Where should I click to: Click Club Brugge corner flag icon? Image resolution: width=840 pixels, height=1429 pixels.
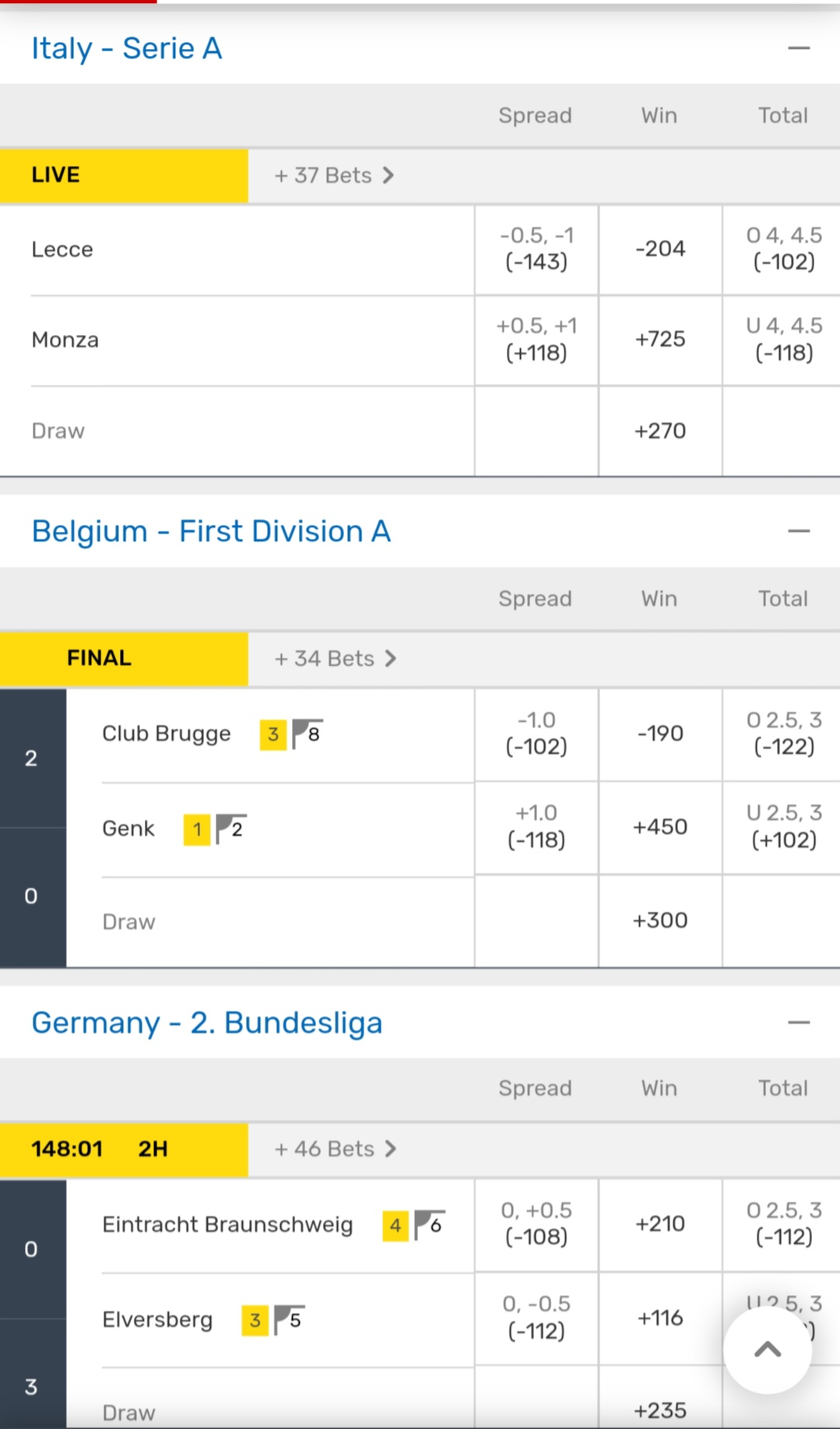coord(307,734)
